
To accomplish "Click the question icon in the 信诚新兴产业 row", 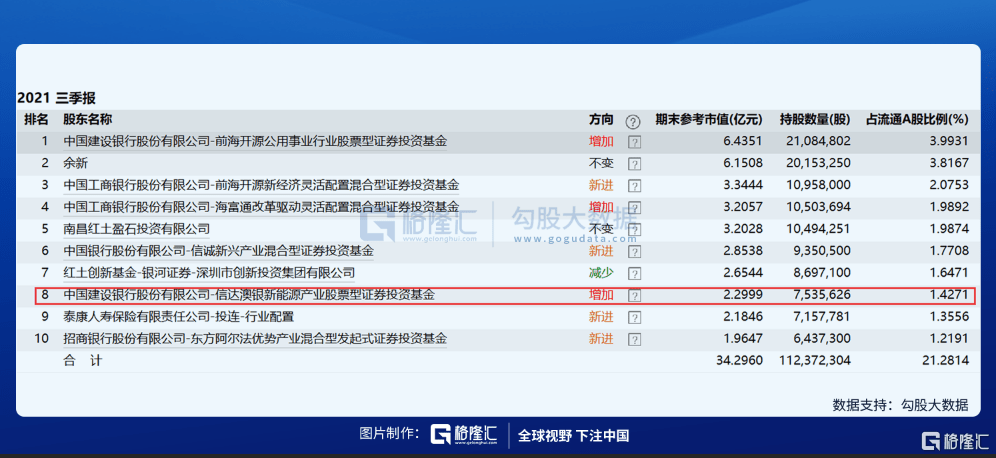I will (x=634, y=252).
